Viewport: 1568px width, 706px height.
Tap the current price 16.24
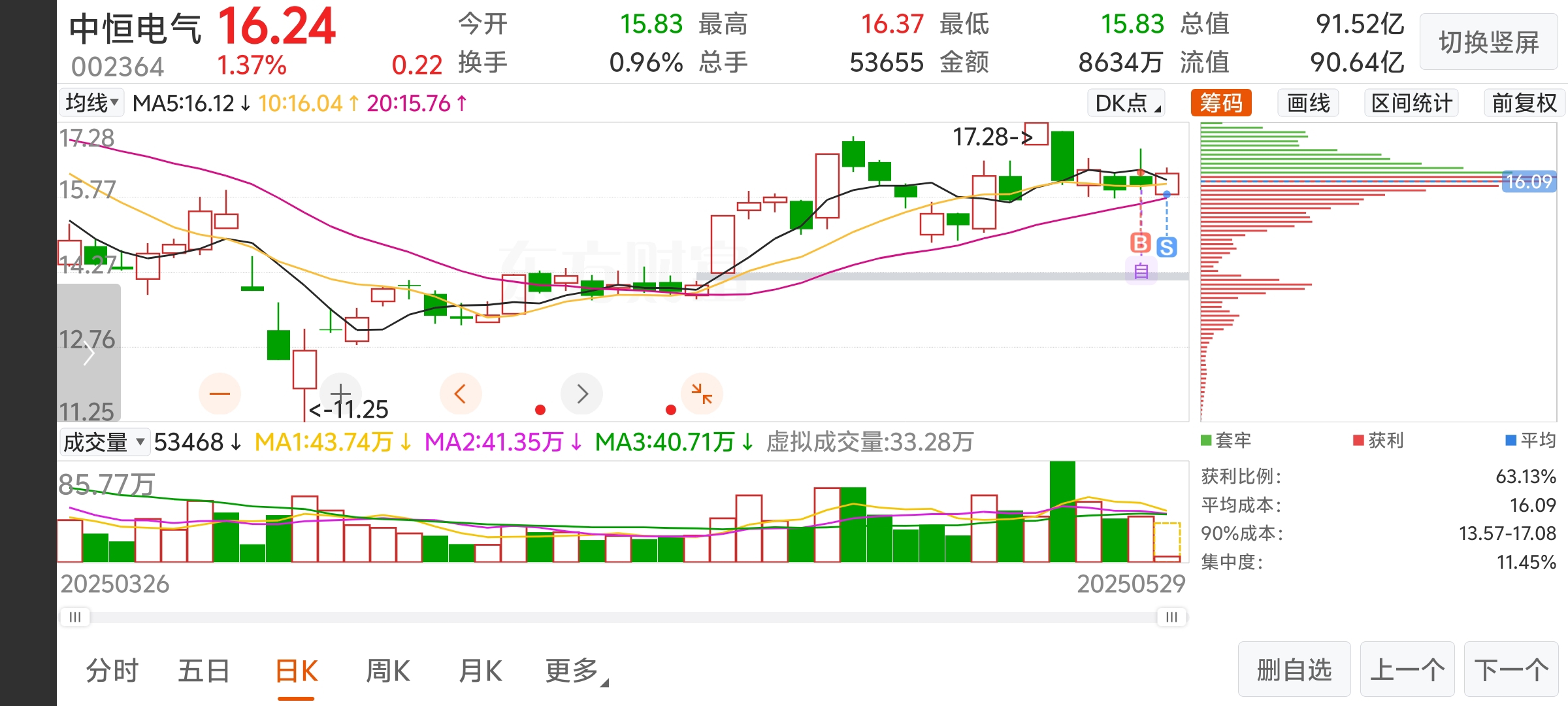click(276, 26)
